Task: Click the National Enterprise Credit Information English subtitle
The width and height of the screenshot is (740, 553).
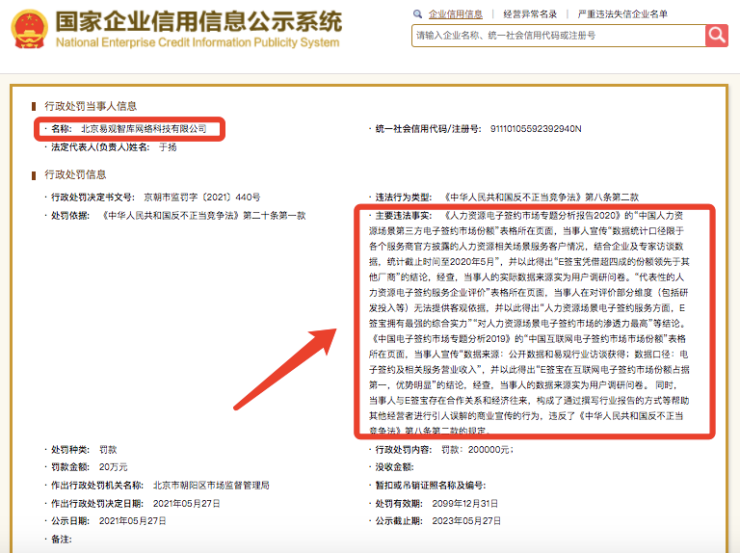Action: 198,44
